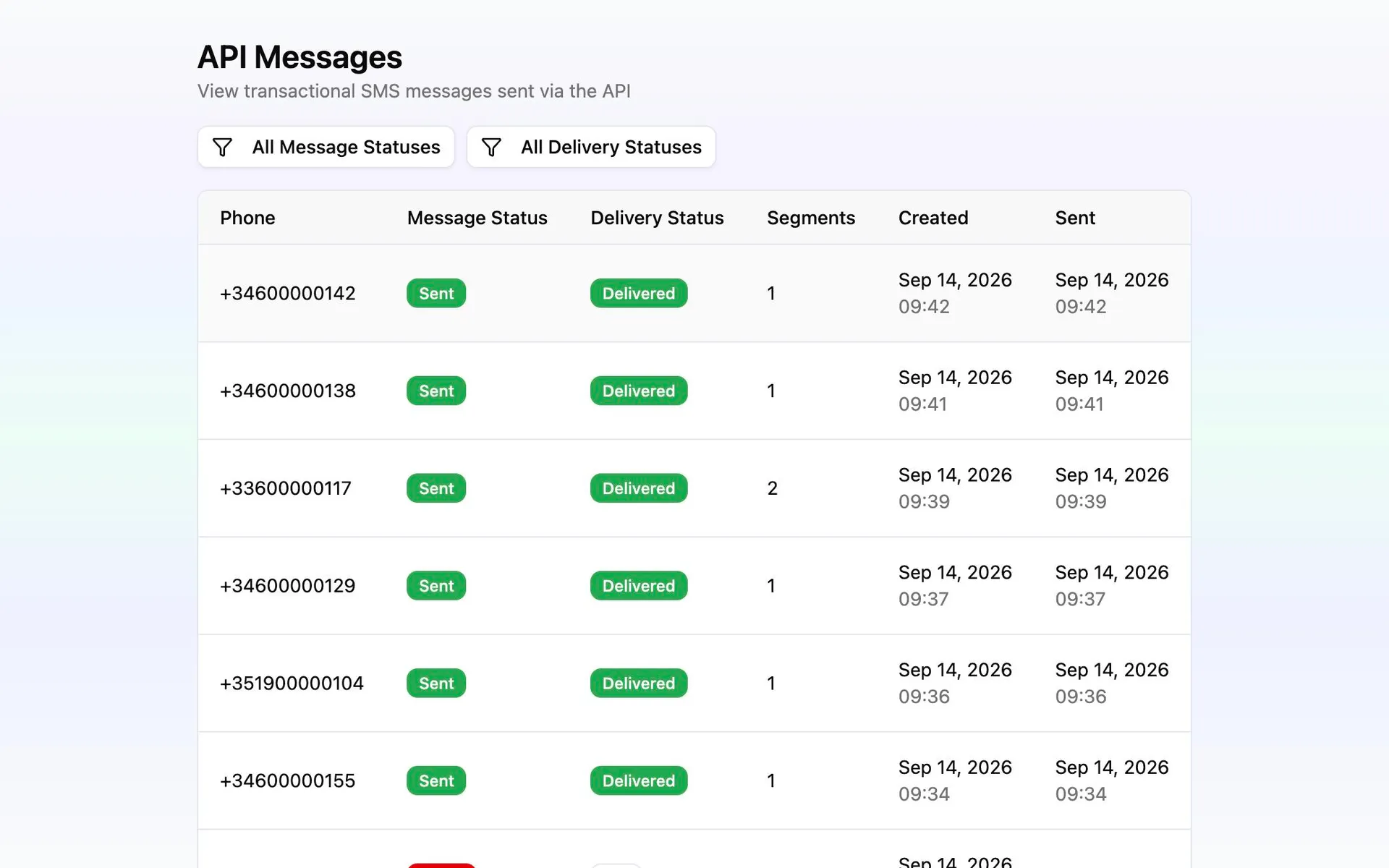This screenshot has height=868, width=1389.
Task: Click the funnel icon beside All Message Statuses
Action: (222, 147)
